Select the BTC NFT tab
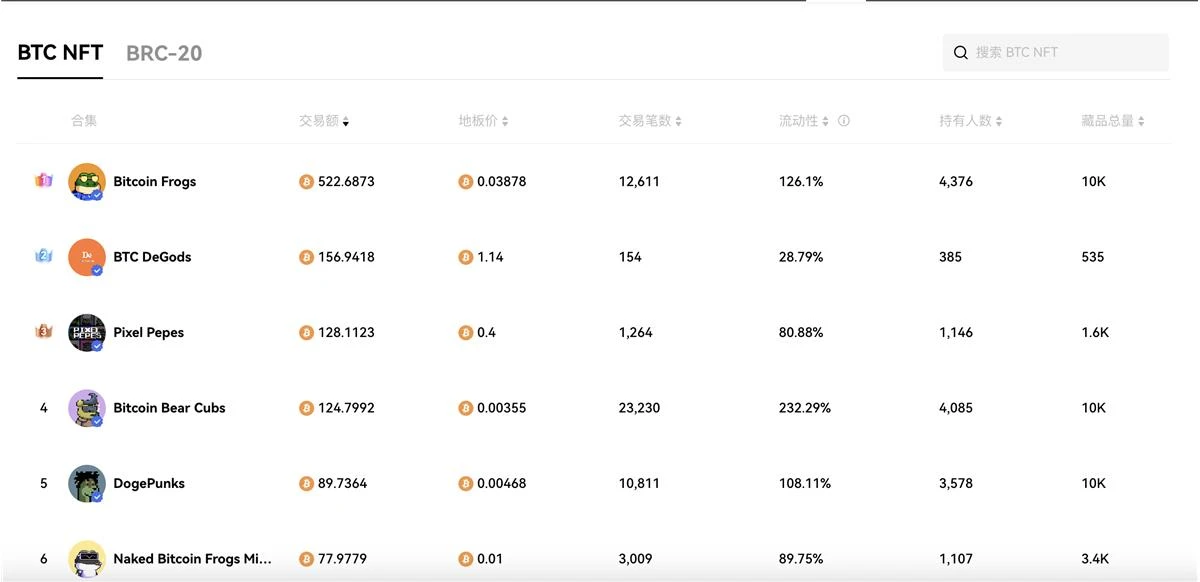Viewport: 1200px width, 582px height. pyautogui.click(x=60, y=53)
